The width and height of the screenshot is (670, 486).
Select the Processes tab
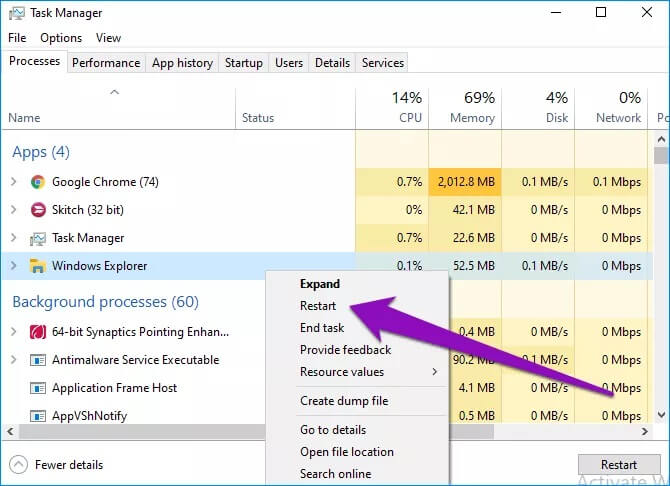tap(34, 61)
